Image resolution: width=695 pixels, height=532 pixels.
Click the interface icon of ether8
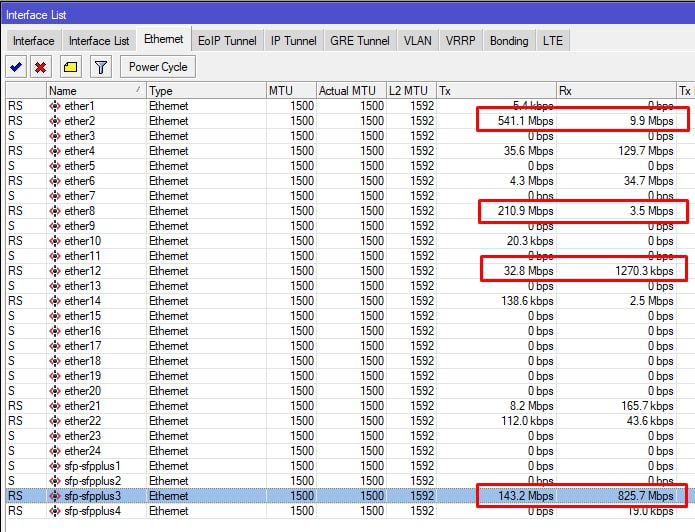point(55,211)
